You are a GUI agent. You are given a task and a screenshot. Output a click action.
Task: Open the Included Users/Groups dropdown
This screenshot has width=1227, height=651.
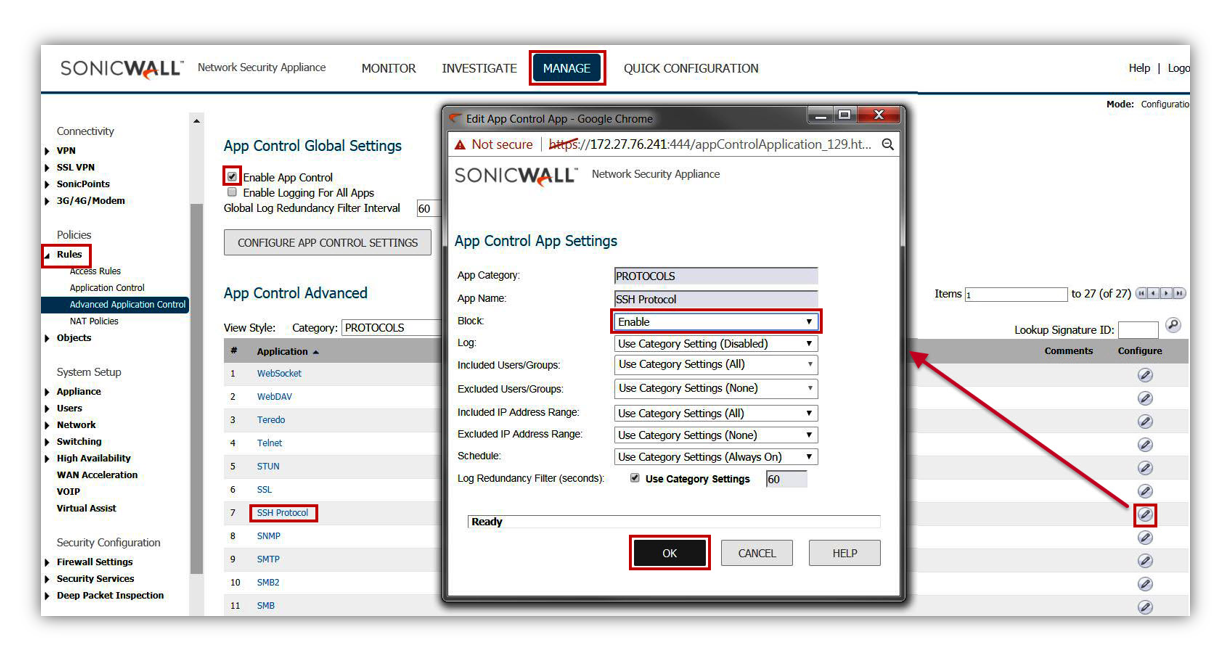[x=716, y=365]
